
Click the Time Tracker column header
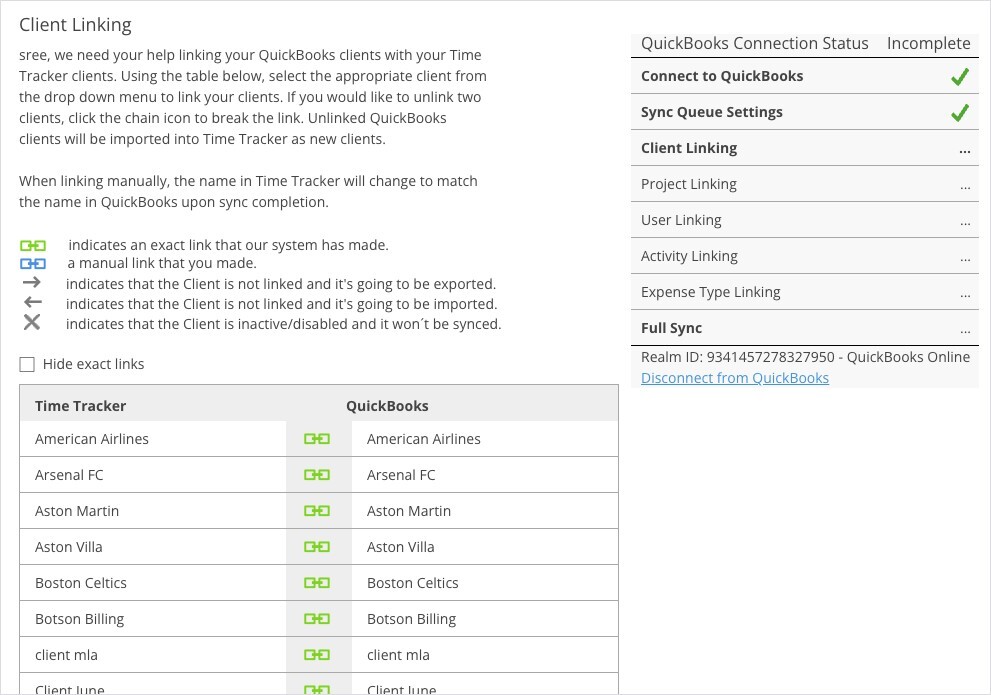(80, 406)
